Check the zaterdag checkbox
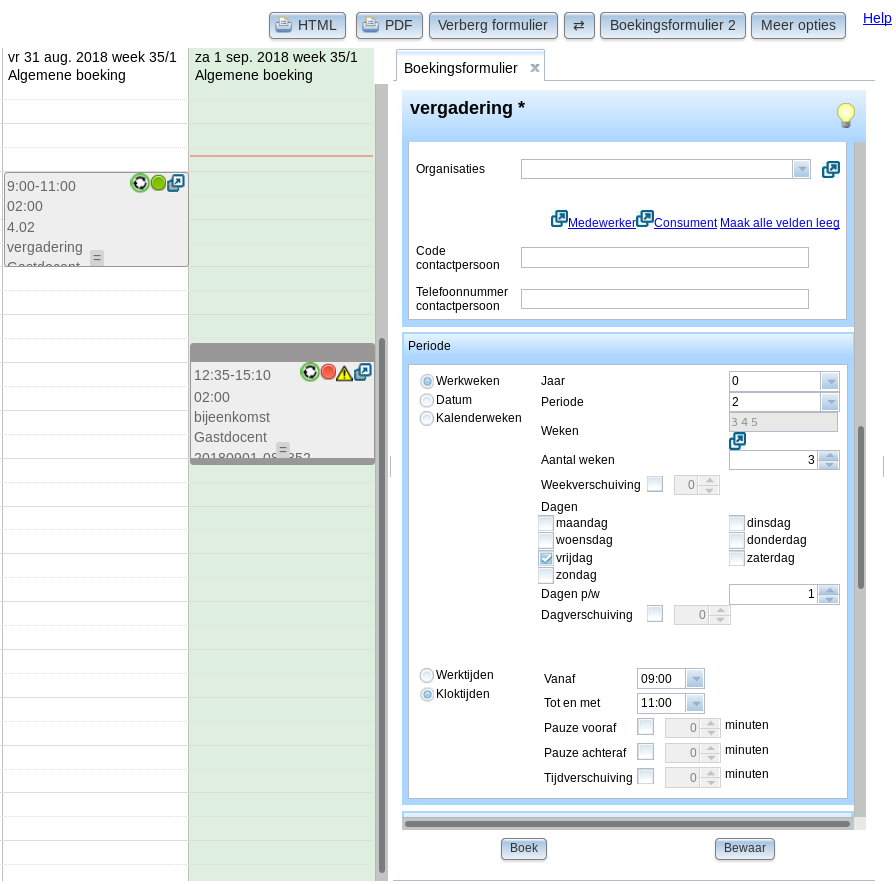This screenshot has width=896, height=884. 737,558
